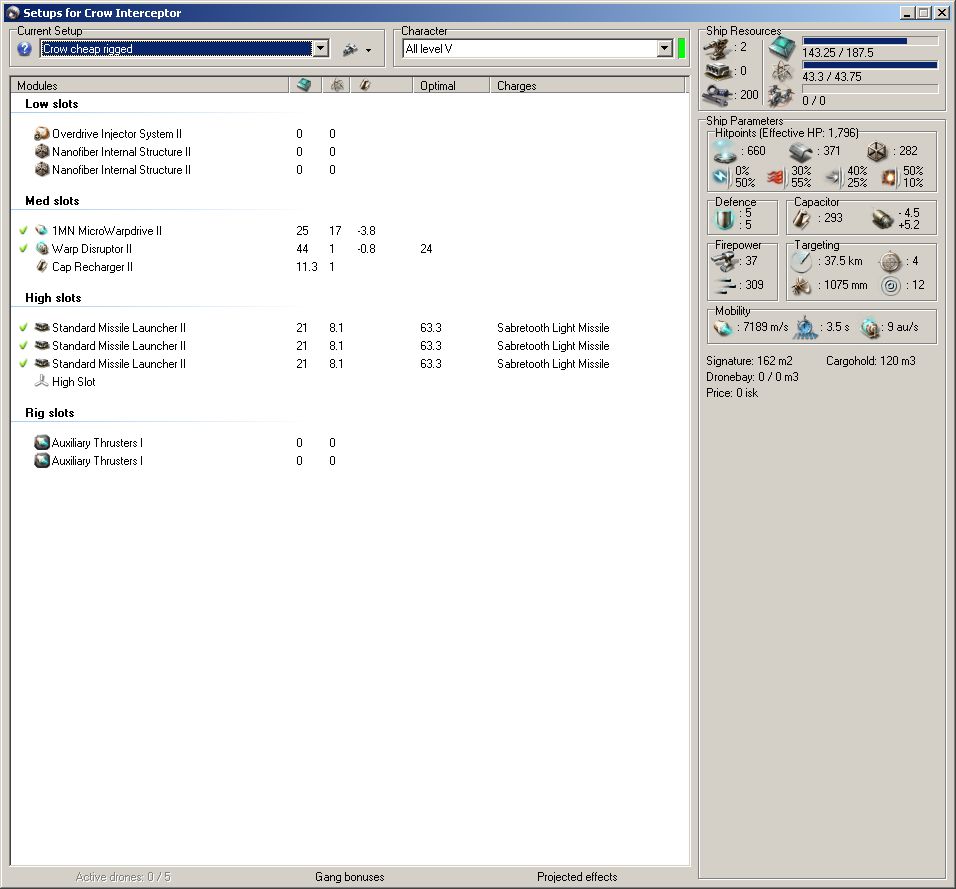Click the structure hitpoints icon
The image size is (956, 889).
(877, 152)
